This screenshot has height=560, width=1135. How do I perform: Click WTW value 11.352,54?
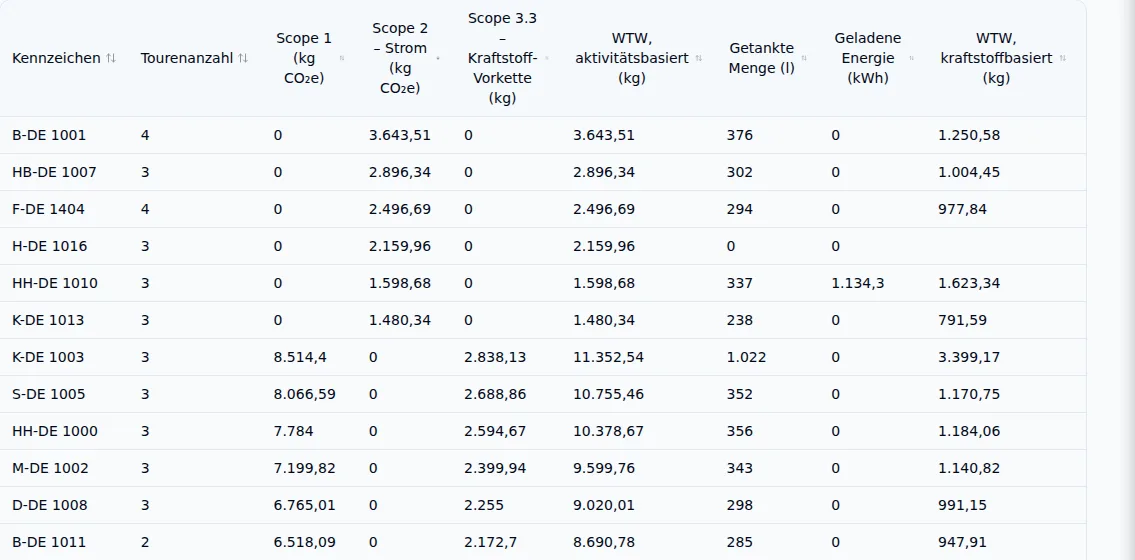click(608, 357)
